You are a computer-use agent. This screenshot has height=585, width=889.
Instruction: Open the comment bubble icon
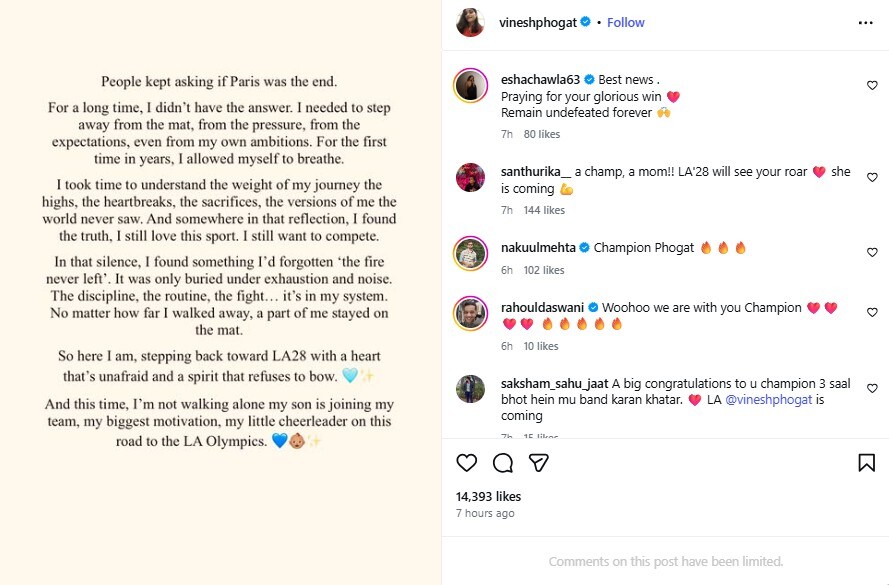coord(503,462)
